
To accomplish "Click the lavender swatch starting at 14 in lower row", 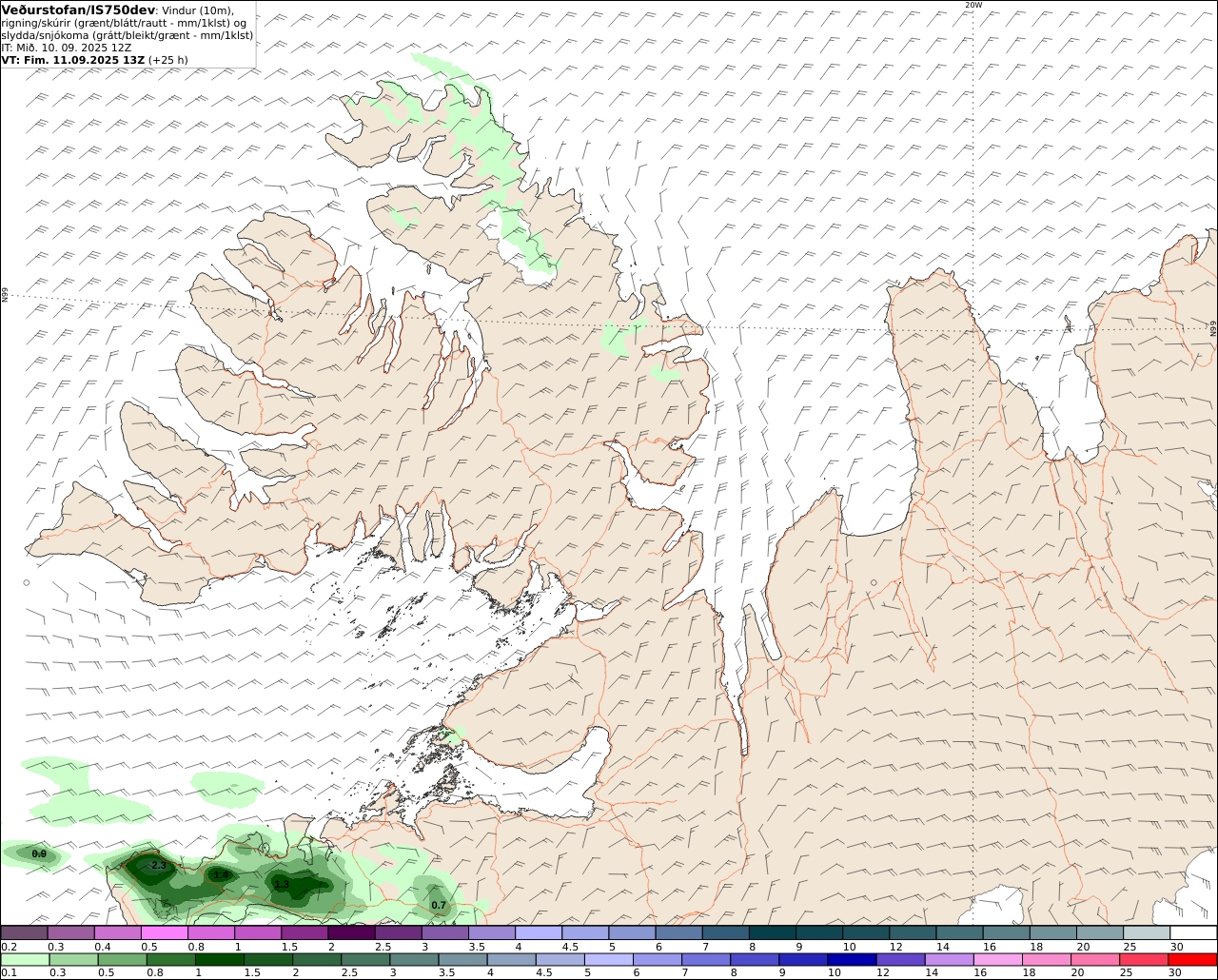I will pos(950,959).
